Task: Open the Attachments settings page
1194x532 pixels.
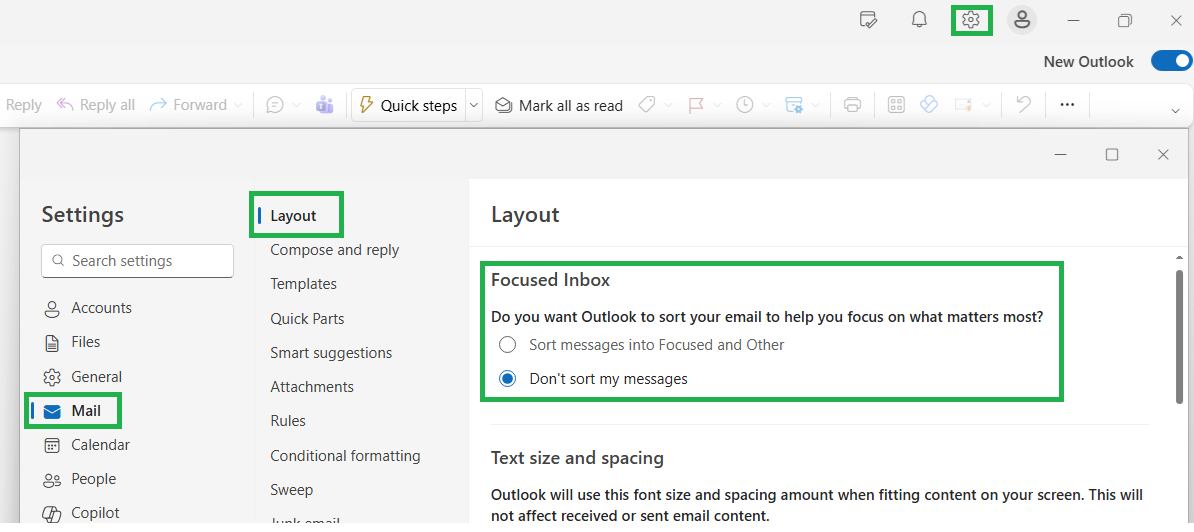Action: pos(312,387)
